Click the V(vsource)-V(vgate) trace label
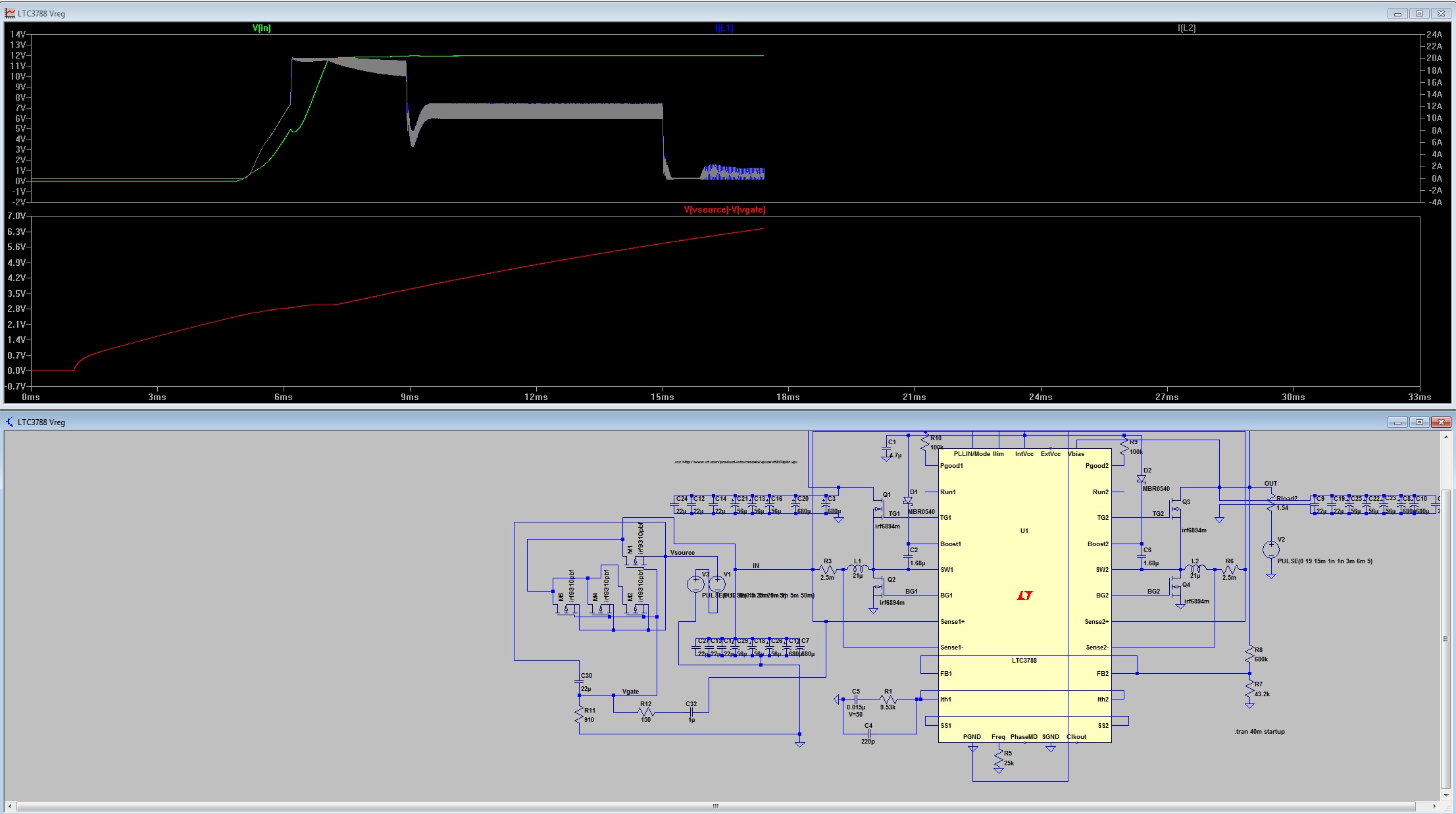The height and width of the screenshot is (814, 1456). click(x=724, y=210)
